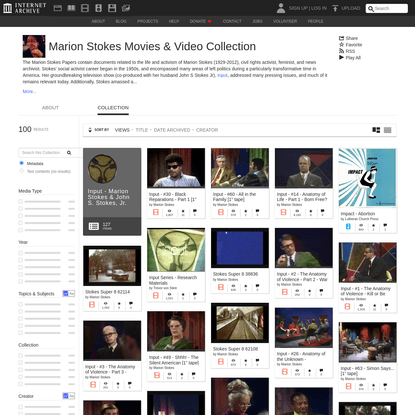The width and height of the screenshot is (415, 415).
Task: Click the RSS feed icon
Action: pos(341,51)
